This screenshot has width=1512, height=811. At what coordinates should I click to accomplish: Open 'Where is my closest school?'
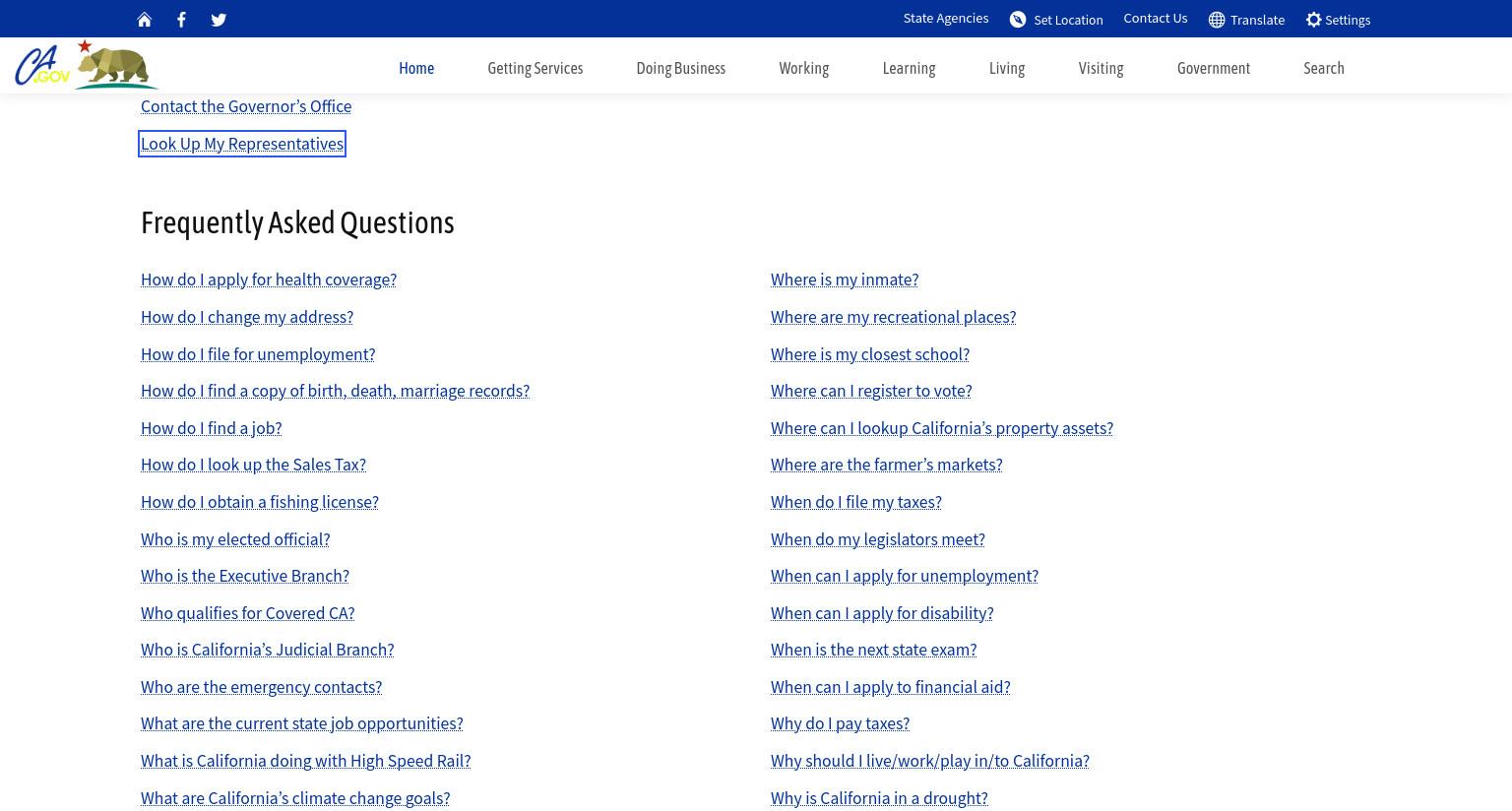pos(870,354)
